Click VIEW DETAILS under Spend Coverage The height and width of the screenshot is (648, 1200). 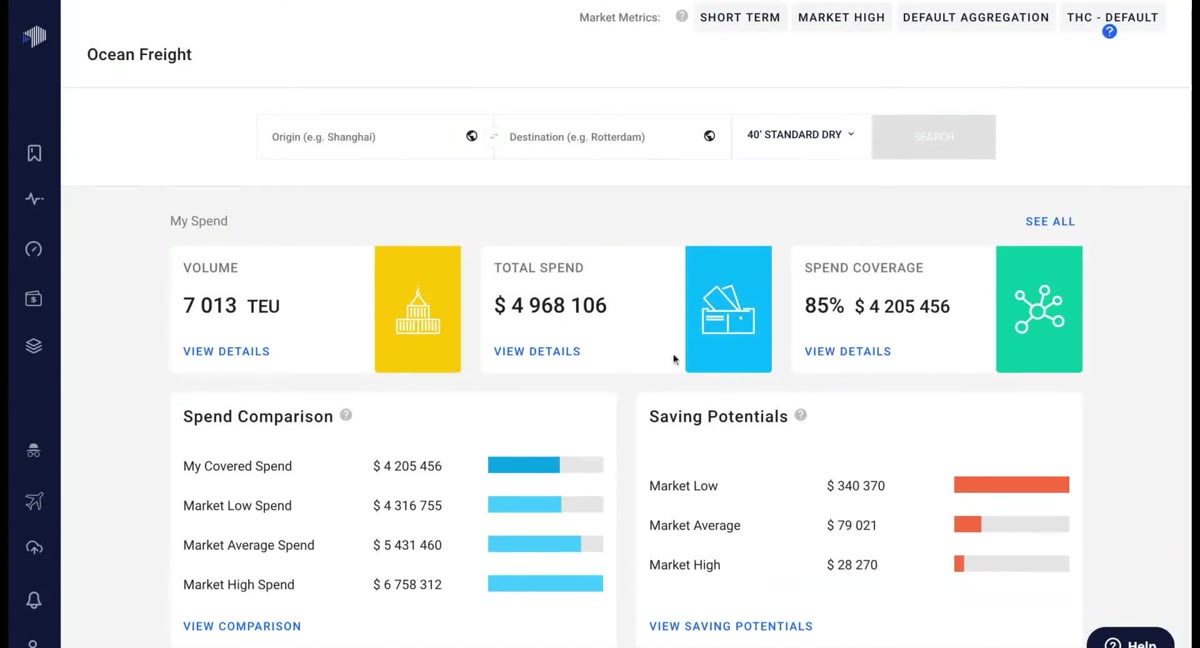pos(848,351)
